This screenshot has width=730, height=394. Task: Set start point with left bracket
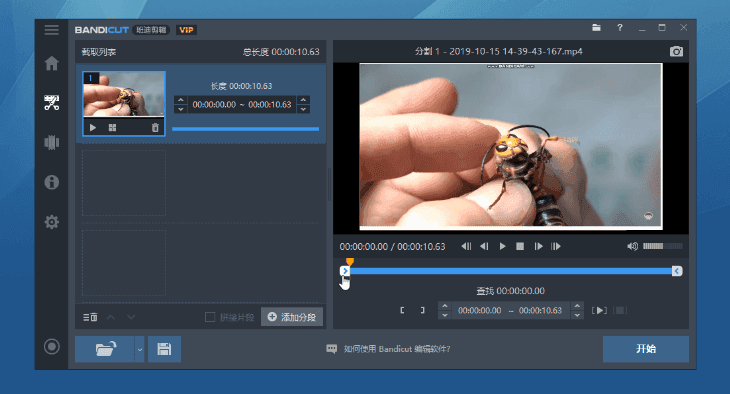402,310
